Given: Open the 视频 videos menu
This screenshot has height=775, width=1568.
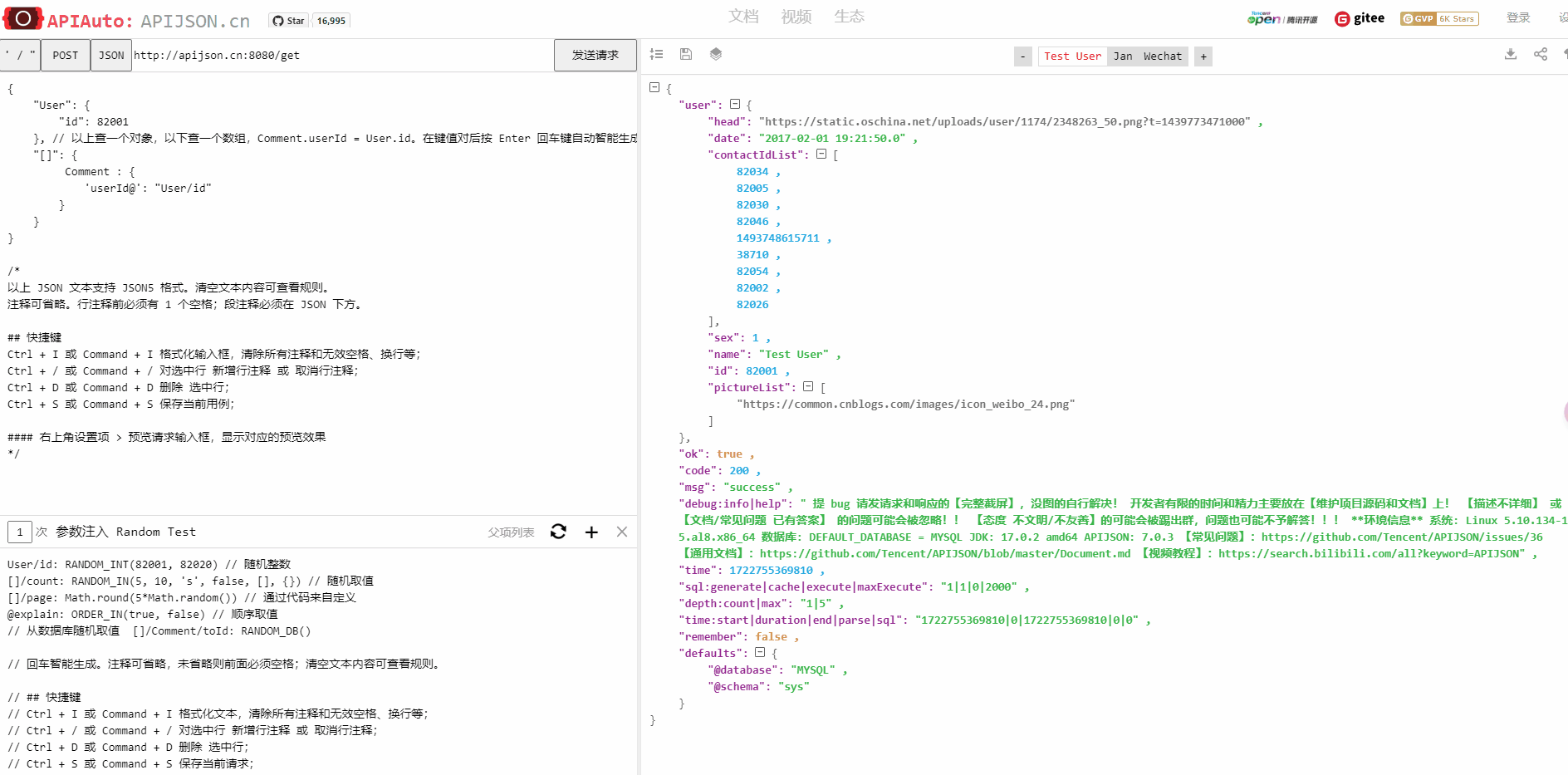Looking at the screenshot, I should (x=796, y=17).
